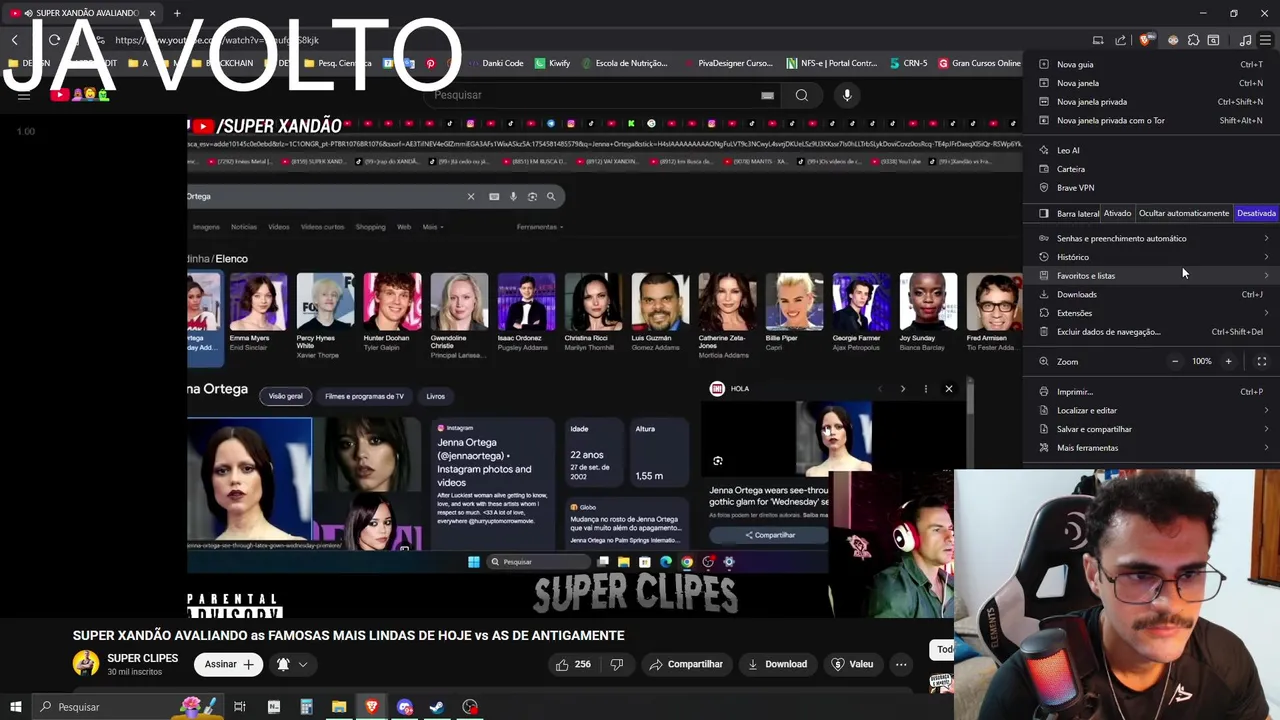Click the YouTube search magnifier button
The height and width of the screenshot is (720, 1280).
801,95
